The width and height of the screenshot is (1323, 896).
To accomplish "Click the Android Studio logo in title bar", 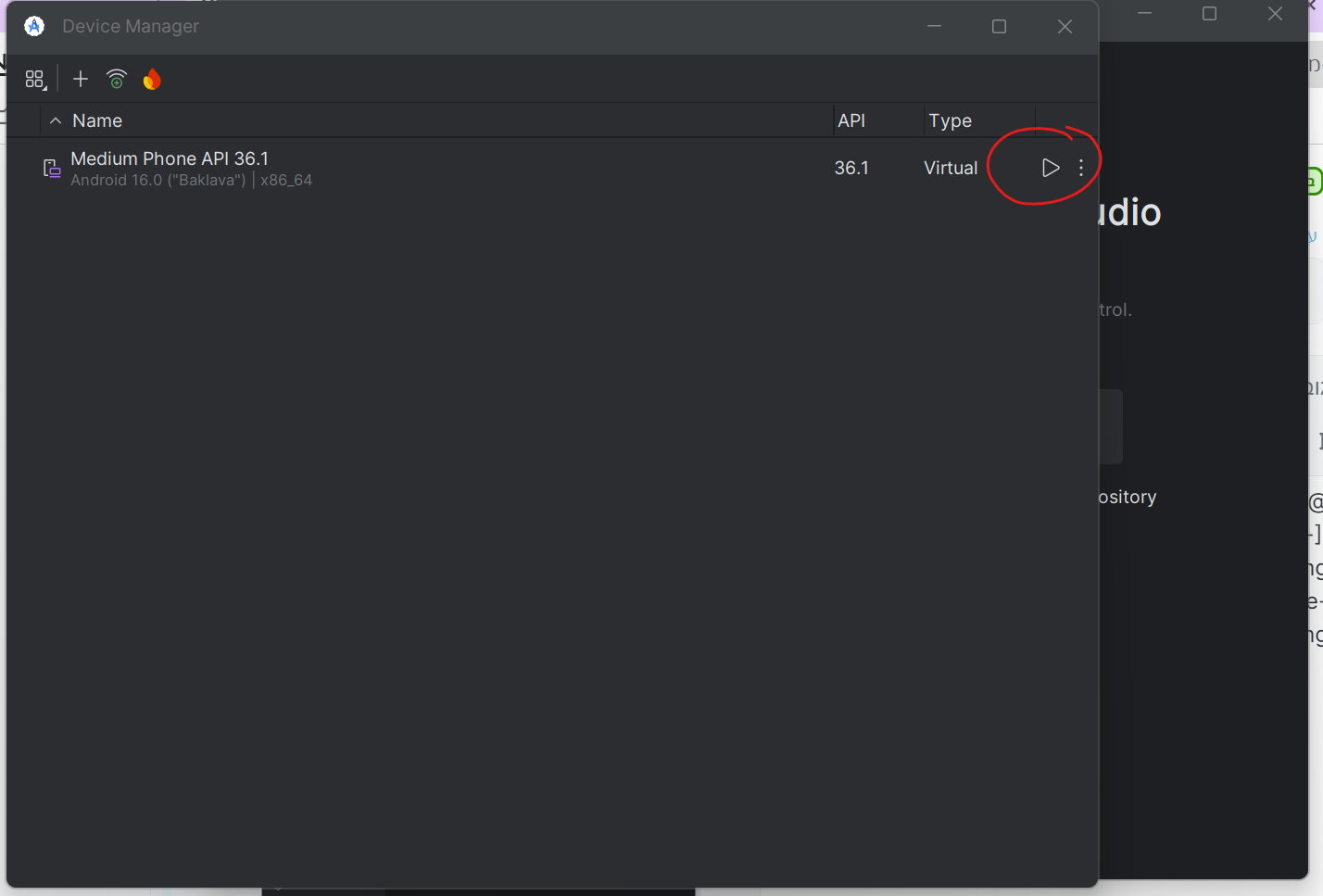I will point(34,26).
